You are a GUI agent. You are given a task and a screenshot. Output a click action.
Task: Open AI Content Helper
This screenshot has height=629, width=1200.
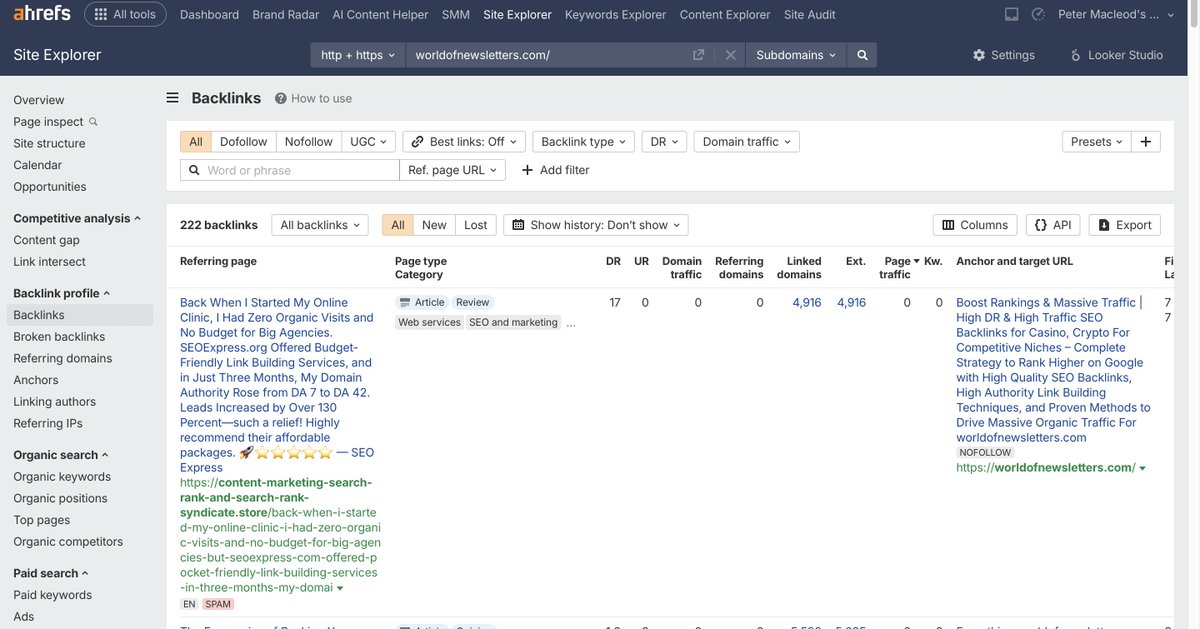click(x=380, y=14)
